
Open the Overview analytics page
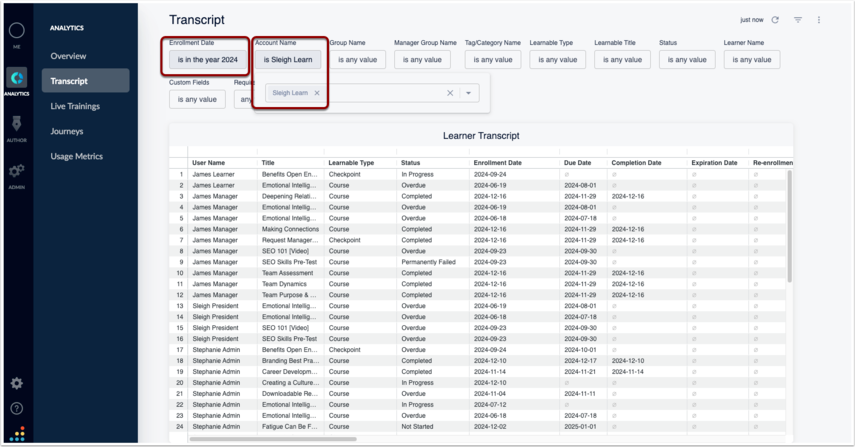coord(68,56)
